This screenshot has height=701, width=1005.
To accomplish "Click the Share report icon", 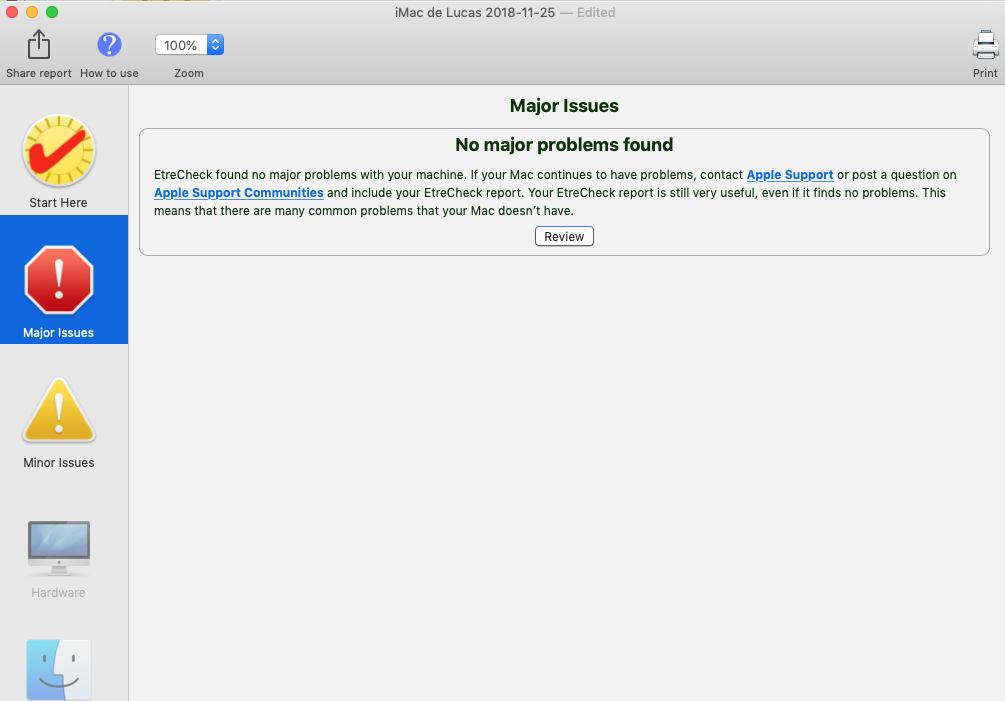I will pyautogui.click(x=39, y=45).
